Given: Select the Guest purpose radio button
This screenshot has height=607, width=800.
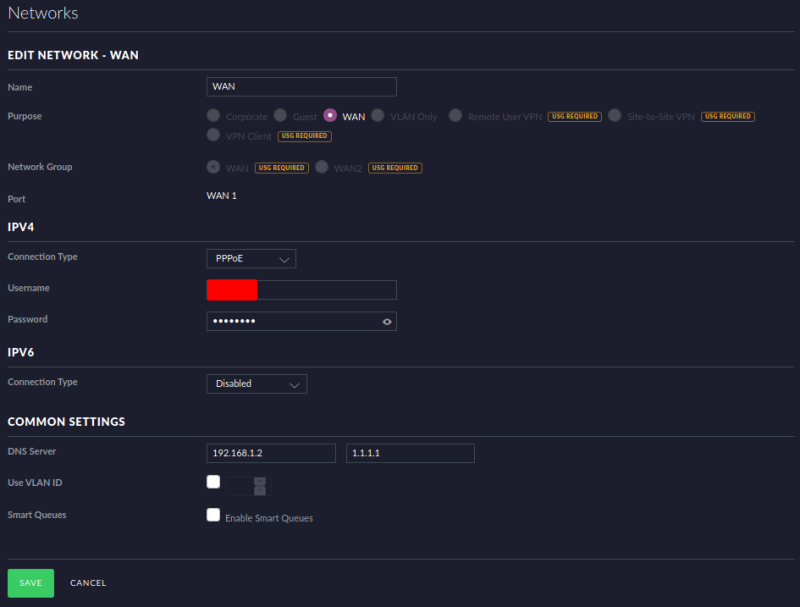Looking at the screenshot, I should click(280, 115).
